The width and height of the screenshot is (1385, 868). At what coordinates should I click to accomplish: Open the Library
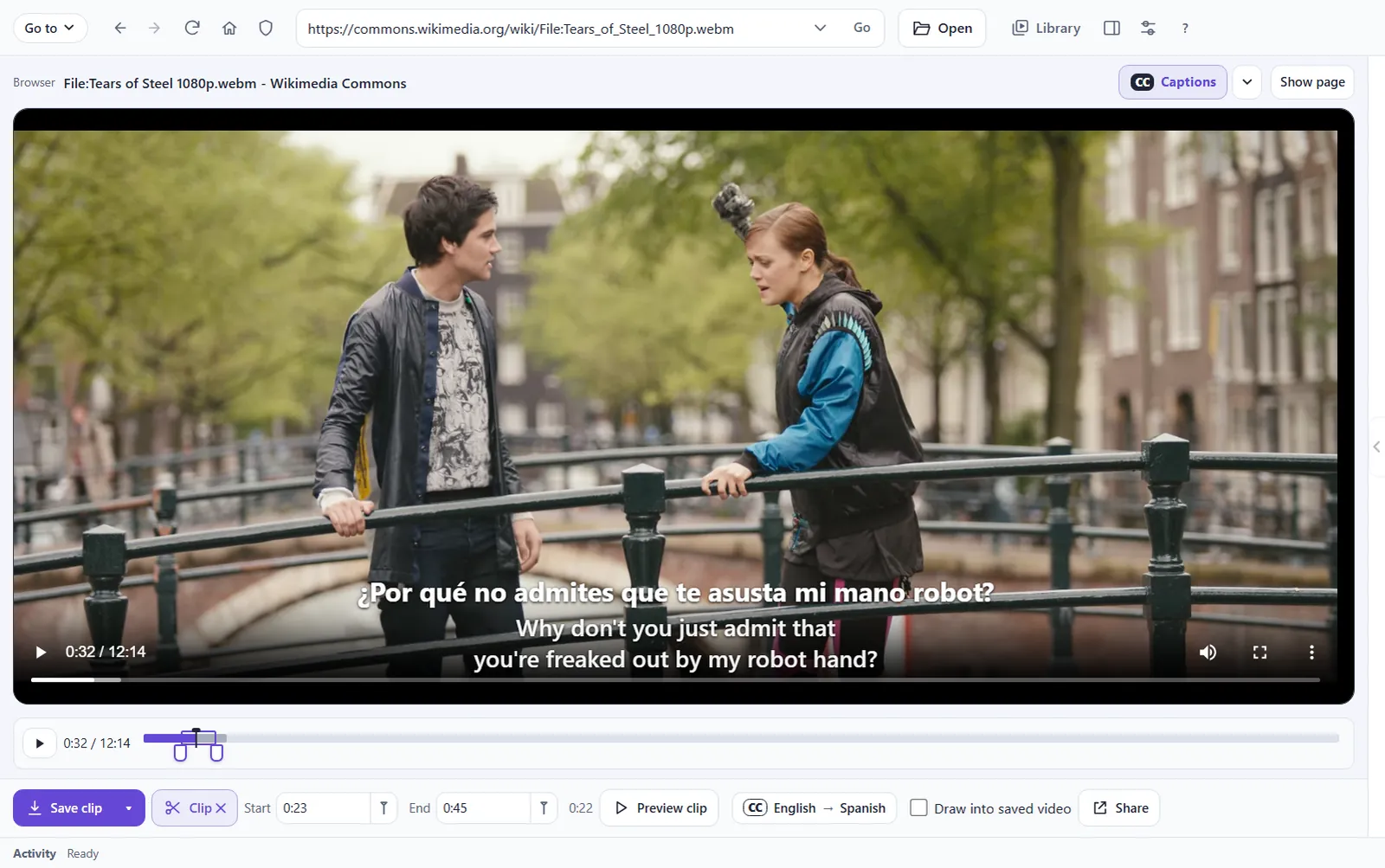[1047, 29]
